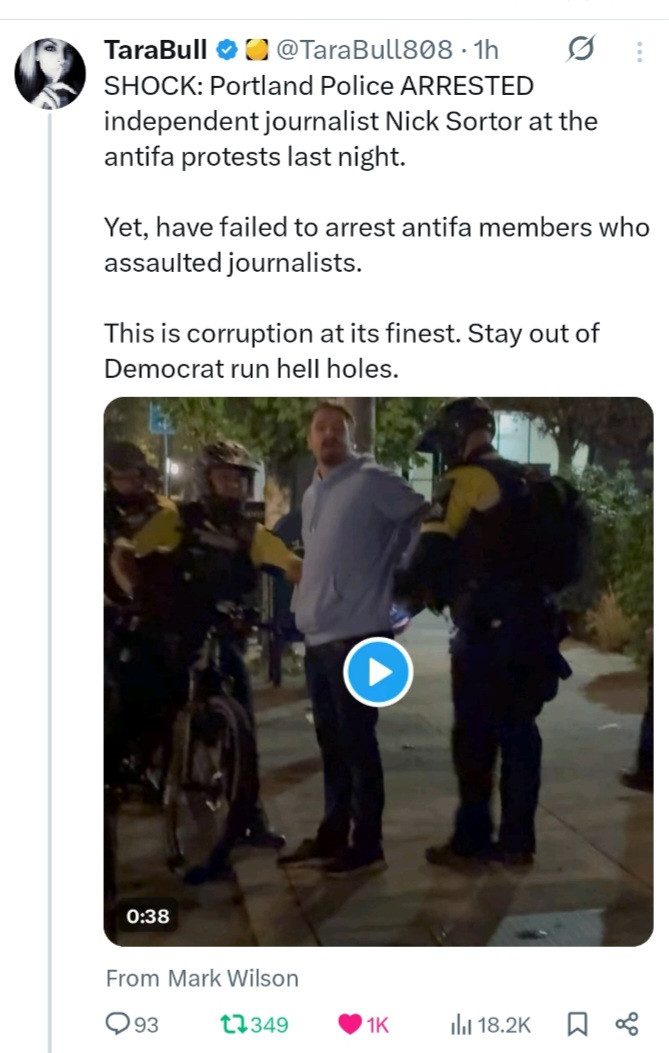Screen dimensions: 669x1053
Task: Click the 'Democrat run hell holes' sentence
Action: 251,368
